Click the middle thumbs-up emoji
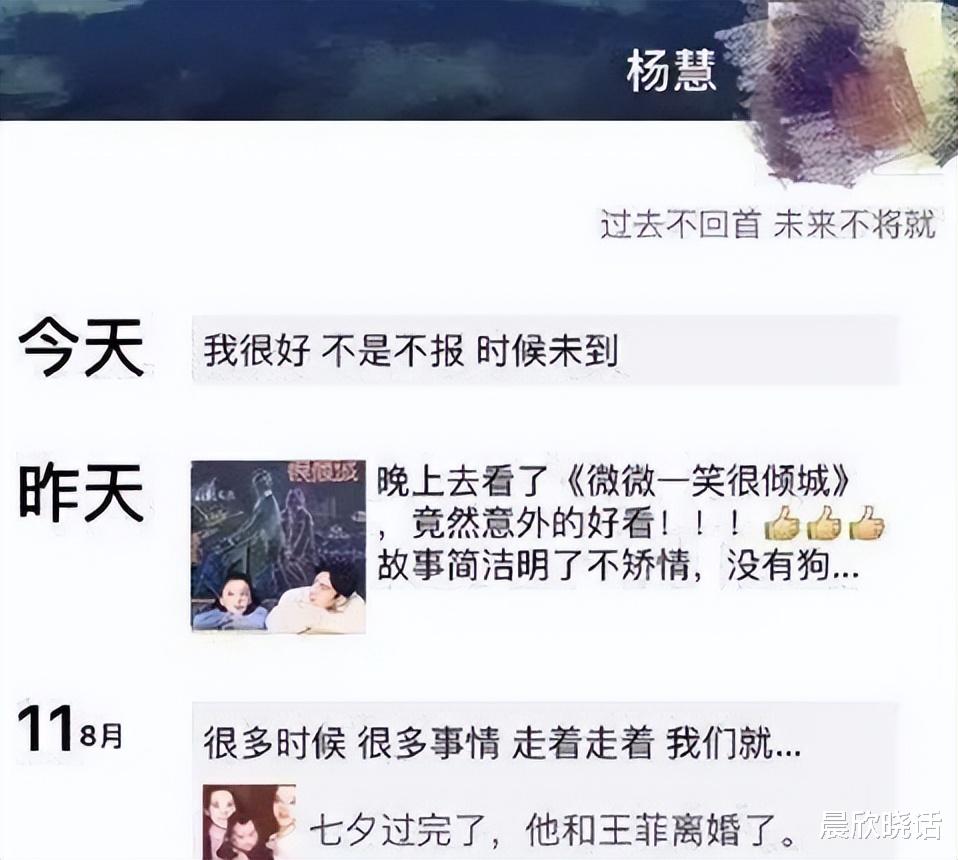 click(x=825, y=524)
